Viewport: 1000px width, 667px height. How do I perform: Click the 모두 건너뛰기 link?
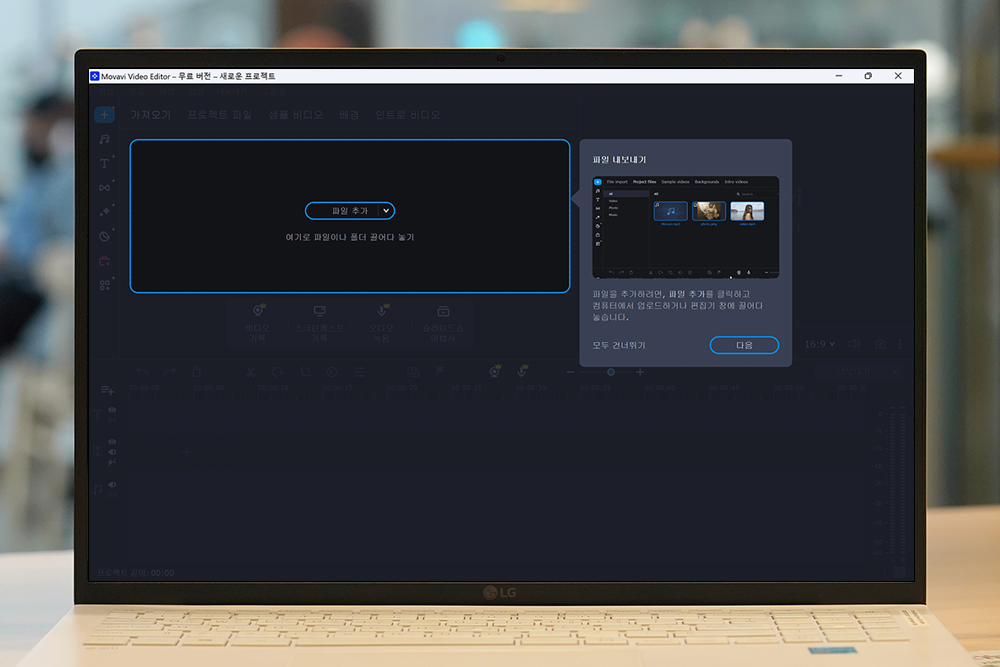click(x=619, y=345)
